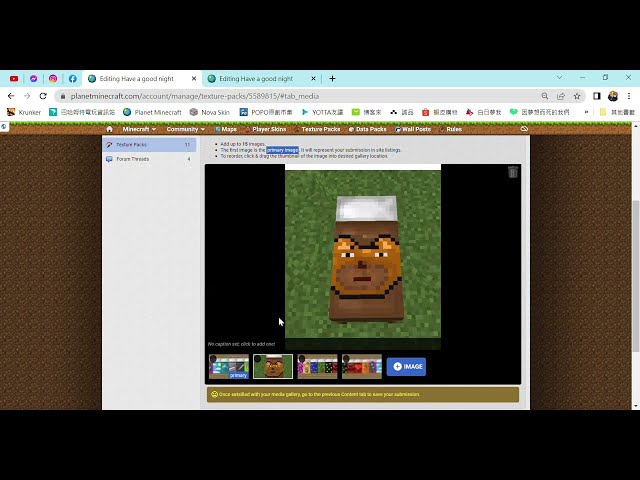
Task: Open the yellow bookmarks folder
Action: 617,112
